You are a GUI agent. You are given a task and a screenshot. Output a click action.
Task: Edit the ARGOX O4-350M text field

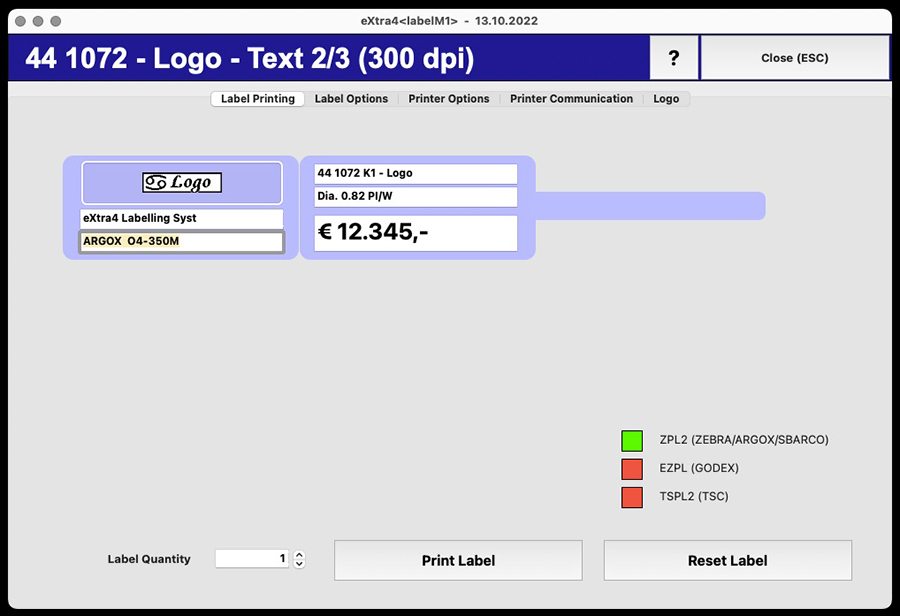pyautogui.click(x=181, y=241)
